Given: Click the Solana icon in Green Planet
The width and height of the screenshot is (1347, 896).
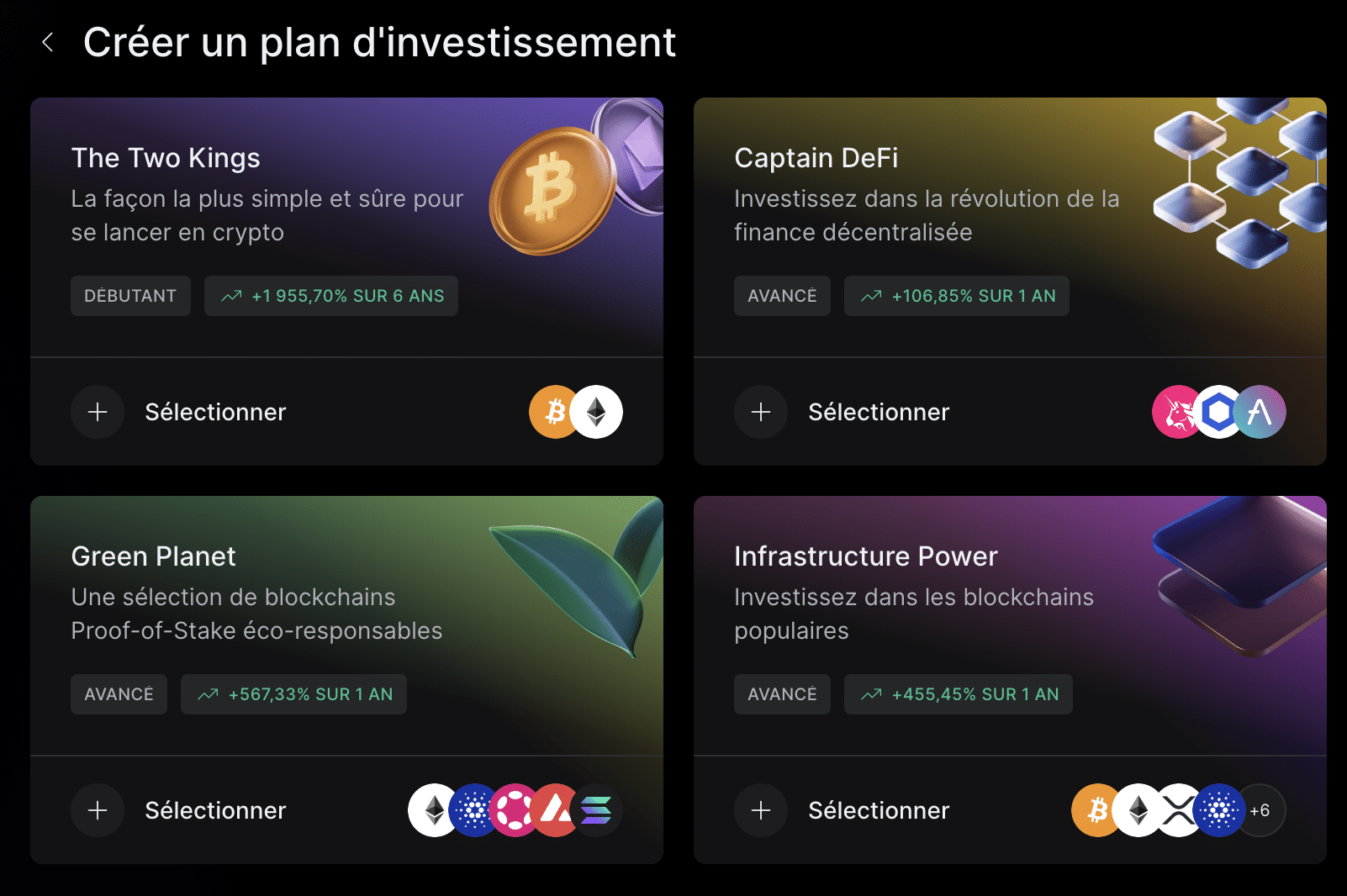Looking at the screenshot, I should point(599,810).
